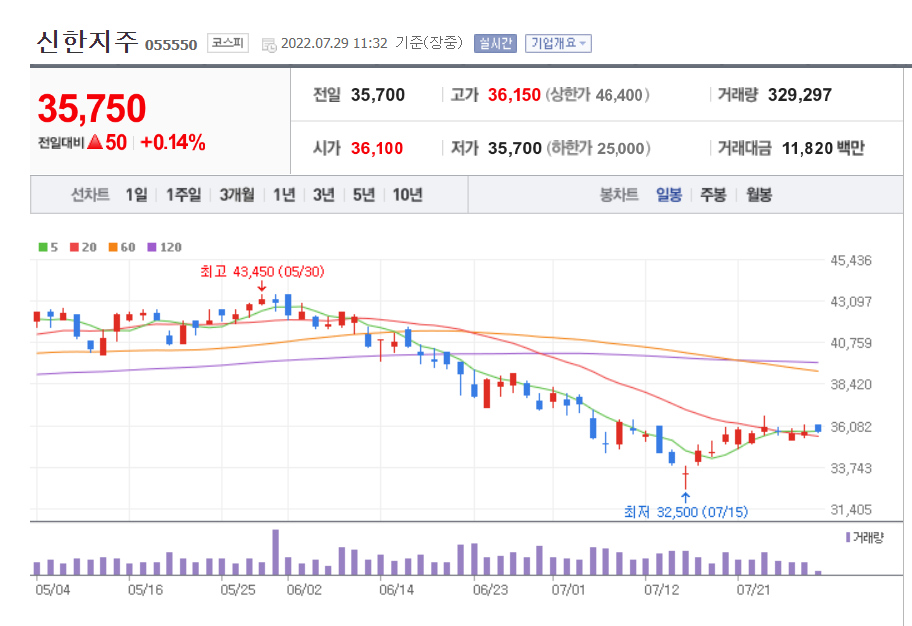Screen dimensions: 912x626
Task: Click the 06/14 date on axis
Action: point(396,590)
